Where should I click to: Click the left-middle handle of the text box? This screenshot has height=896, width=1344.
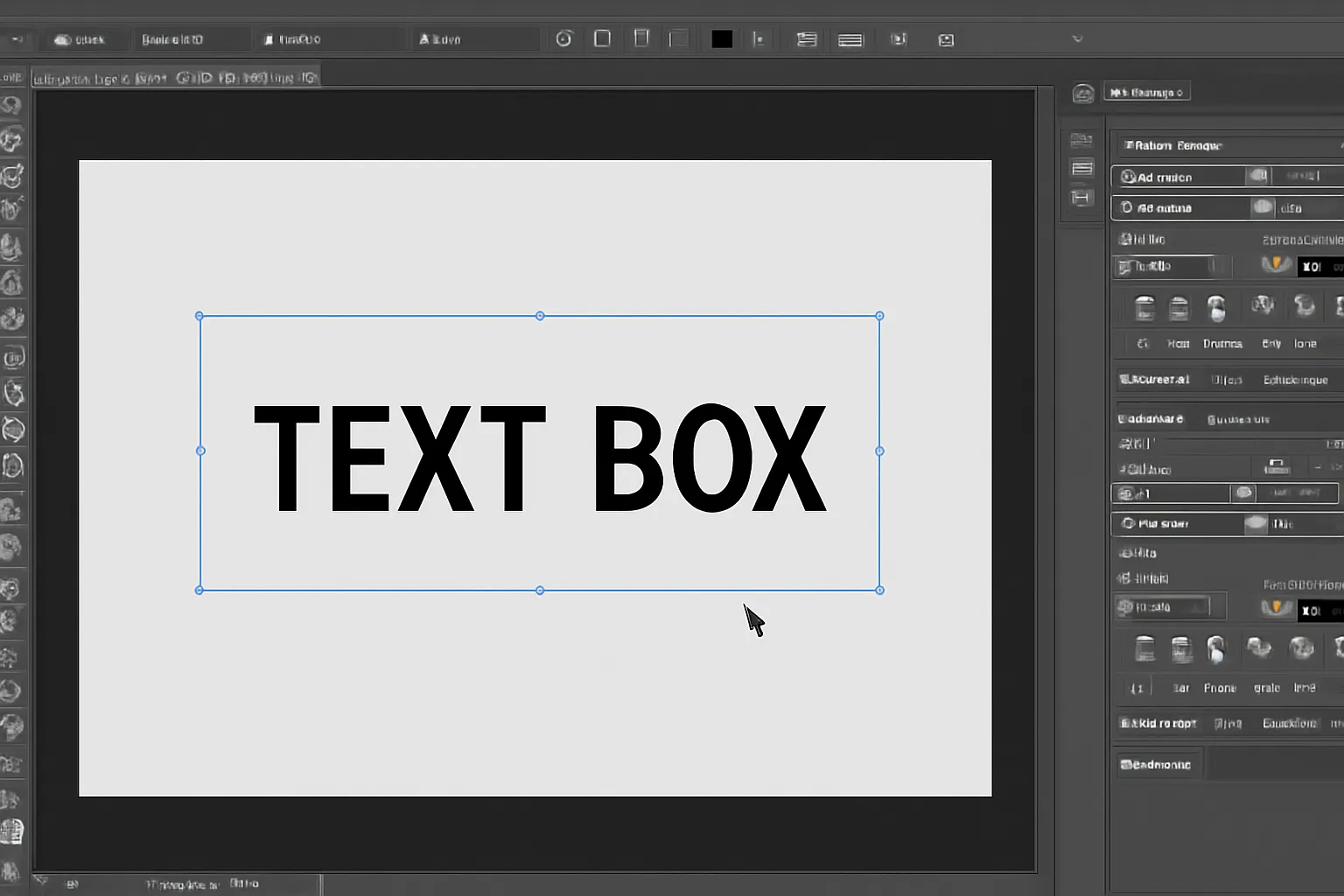click(199, 451)
